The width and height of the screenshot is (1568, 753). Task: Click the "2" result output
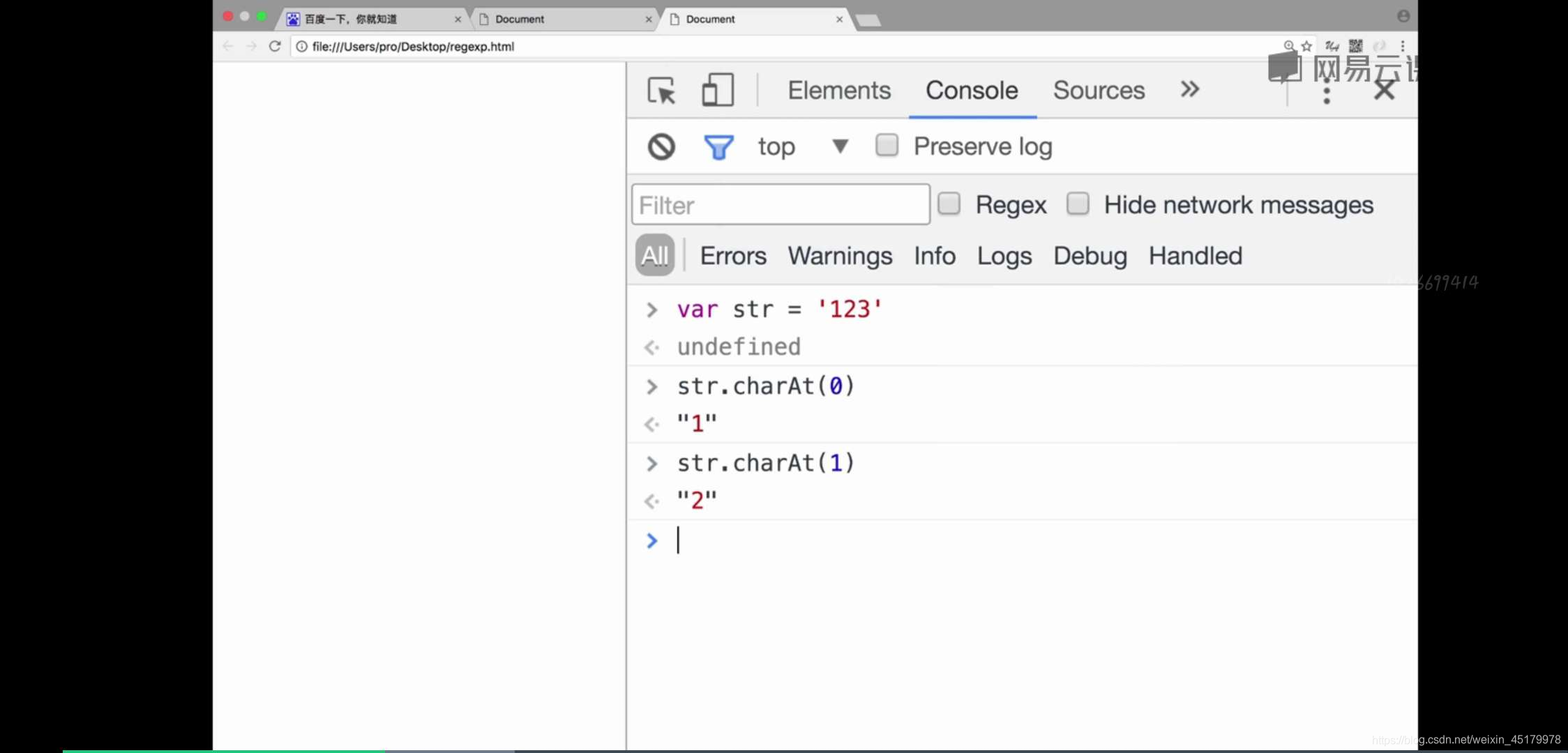tap(697, 501)
